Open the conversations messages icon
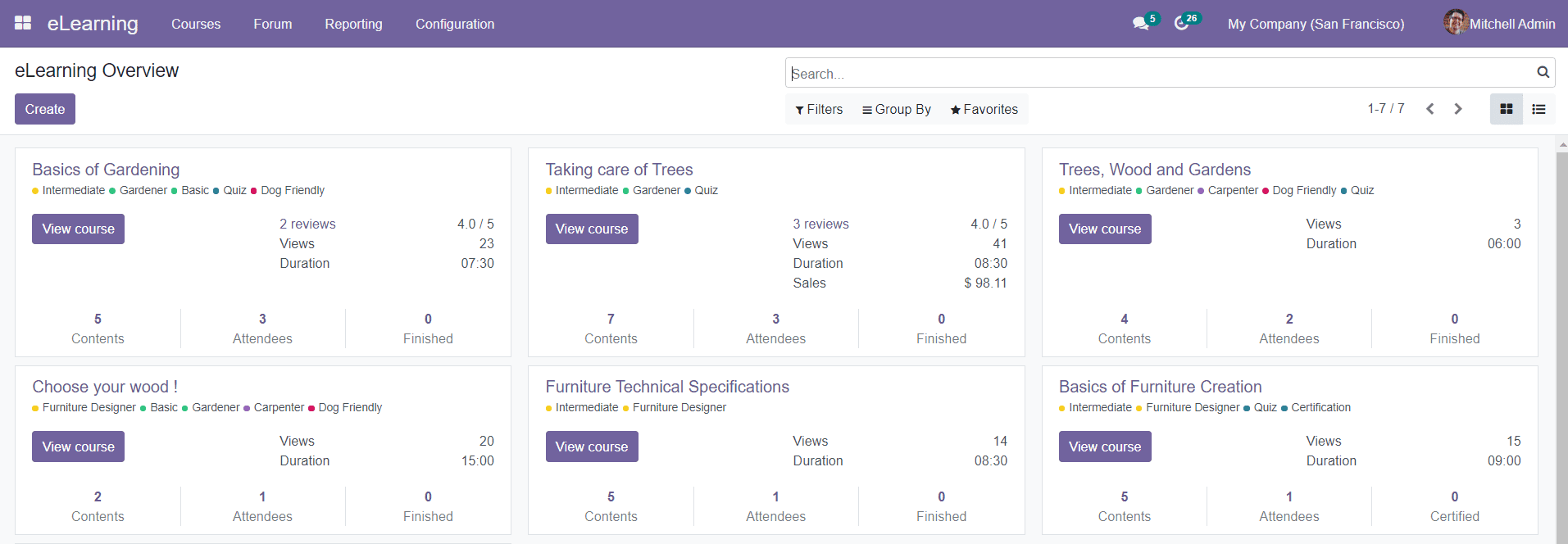Image resolution: width=1568 pixels, height=544 pixels. (1140, 24)
